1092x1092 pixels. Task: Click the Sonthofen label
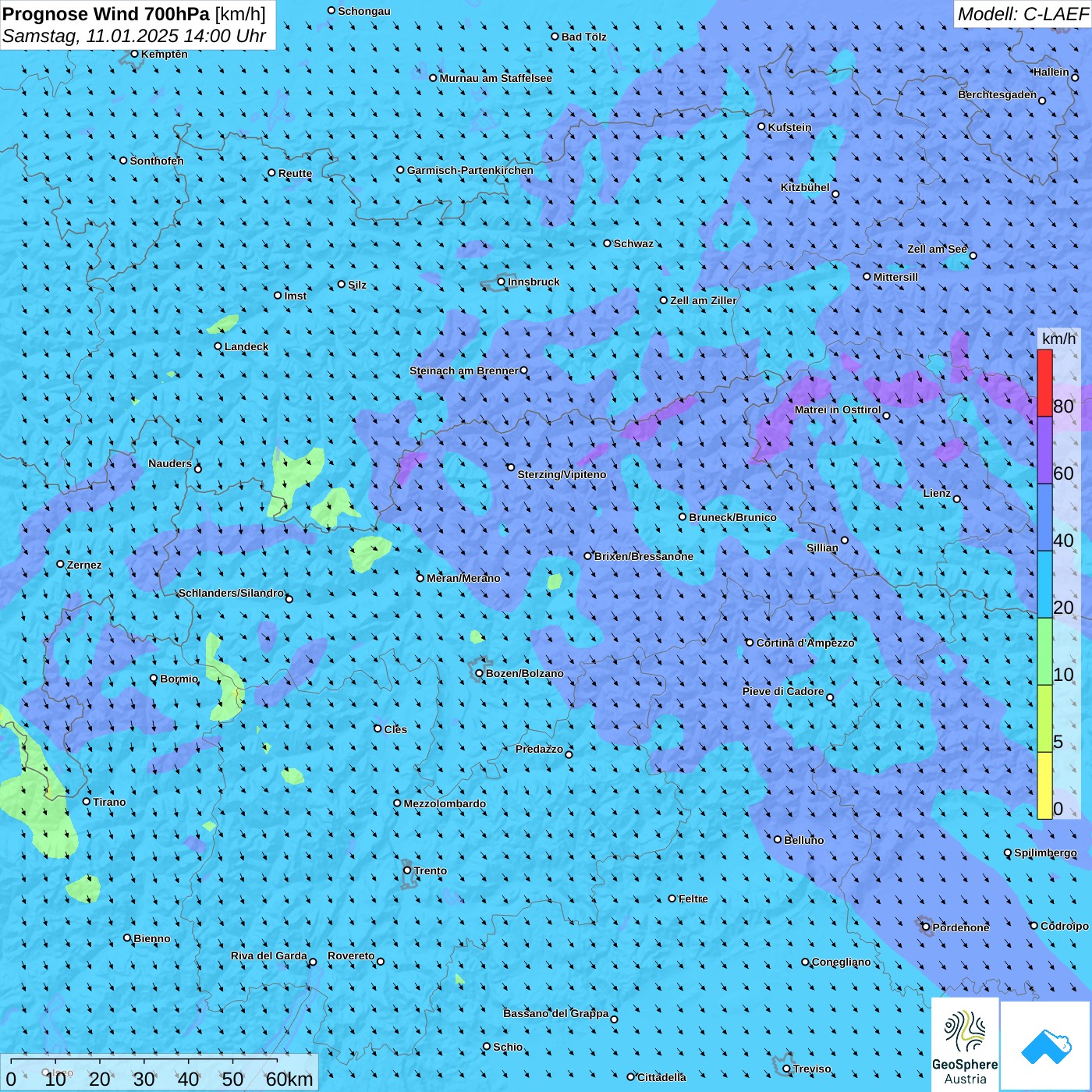pos(157,161)
